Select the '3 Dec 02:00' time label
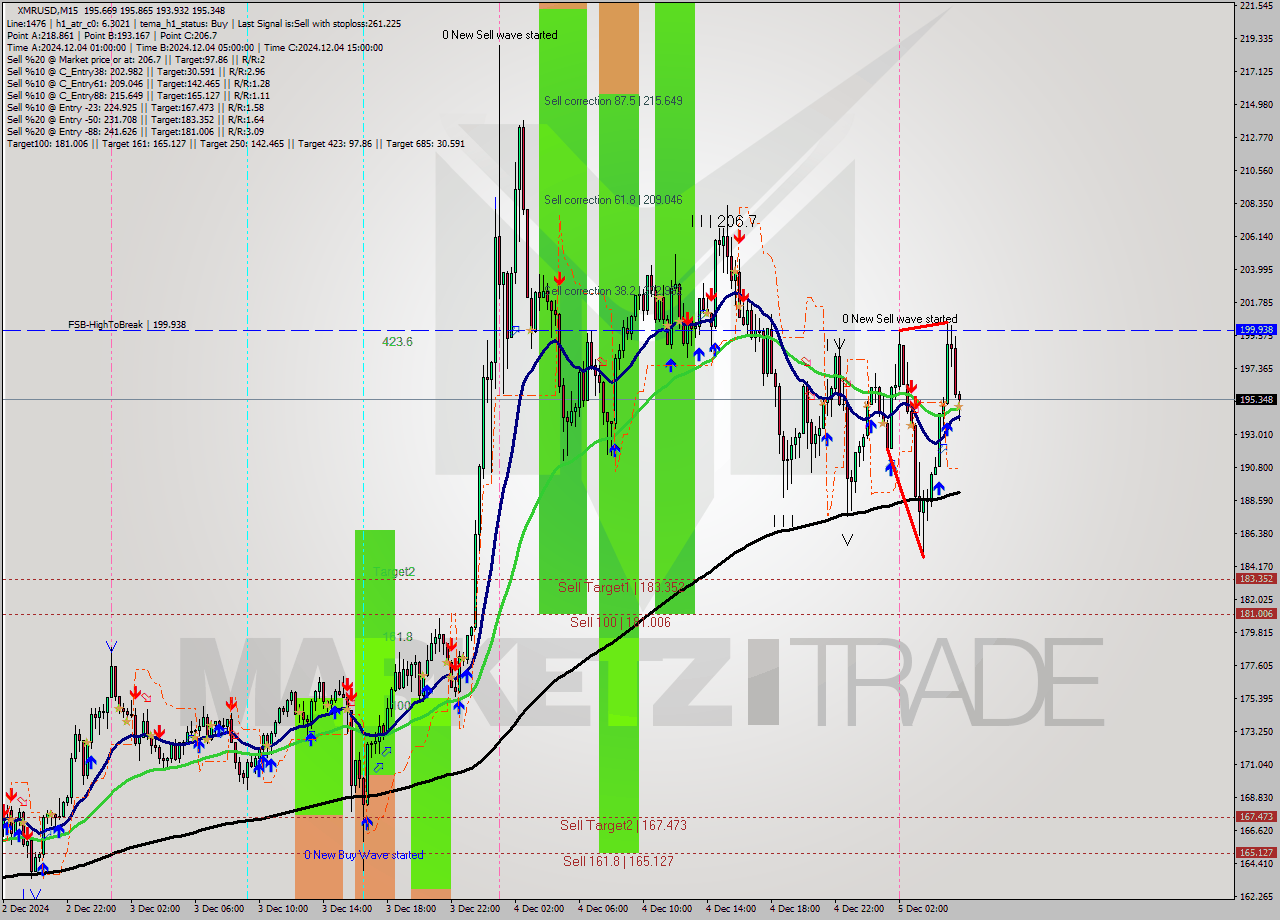 pyautogui.click(x=157, y=909)
